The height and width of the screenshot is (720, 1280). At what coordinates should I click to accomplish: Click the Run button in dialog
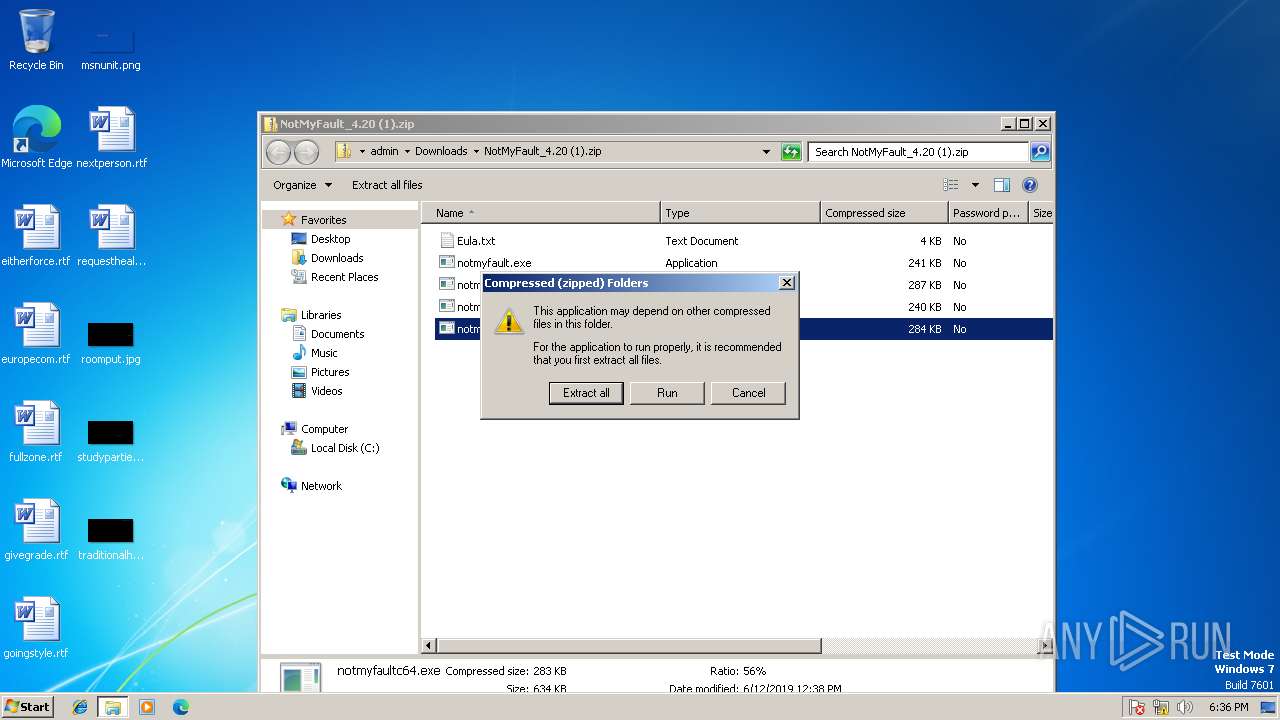tap(667, 393)
